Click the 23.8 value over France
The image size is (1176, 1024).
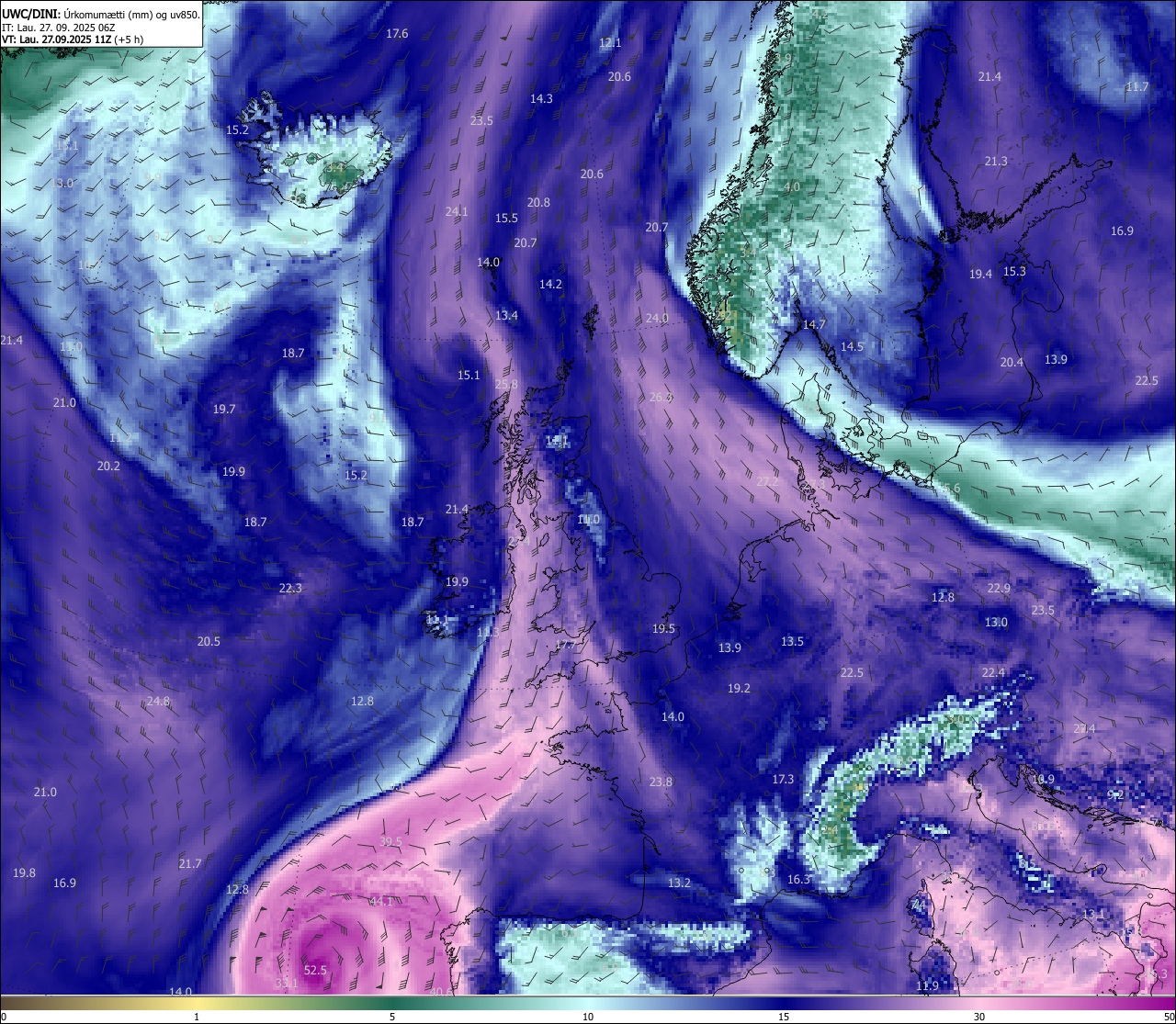coord(661,782)
